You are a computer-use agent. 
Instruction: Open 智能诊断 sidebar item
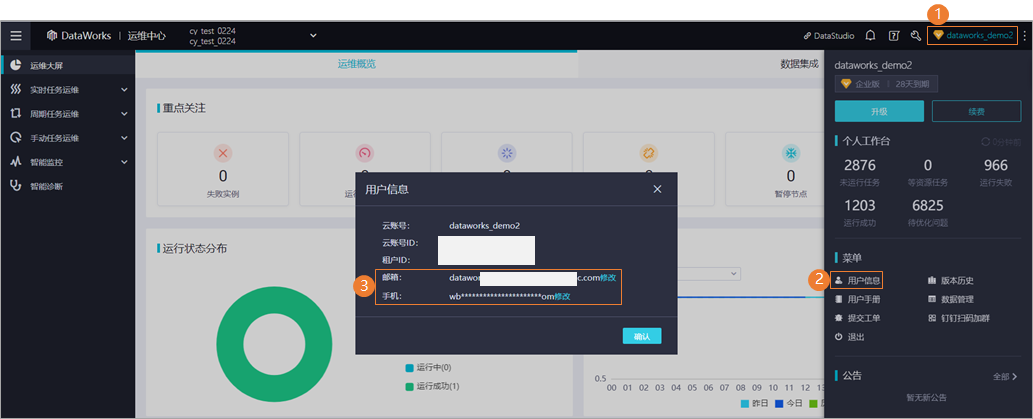click(68, 186)
